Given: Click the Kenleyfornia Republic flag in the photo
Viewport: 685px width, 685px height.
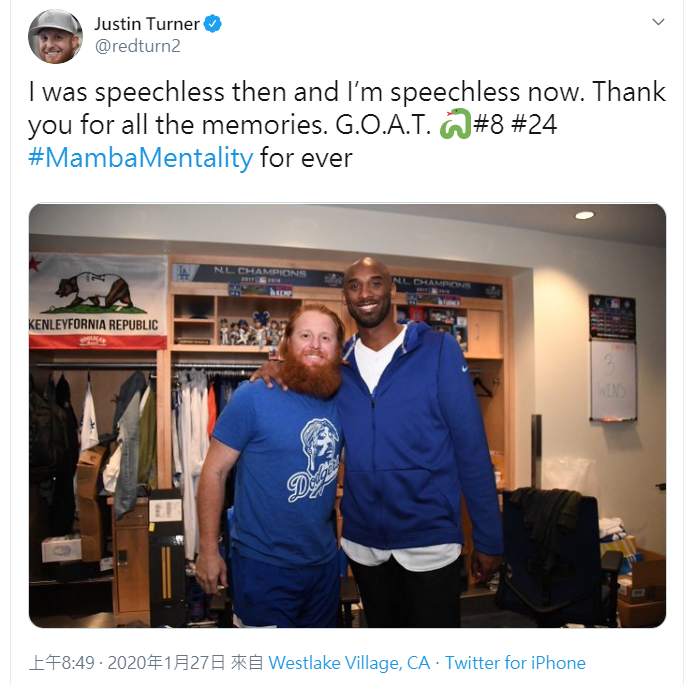Looking at the screenshot, I should [x=98, y=302].
